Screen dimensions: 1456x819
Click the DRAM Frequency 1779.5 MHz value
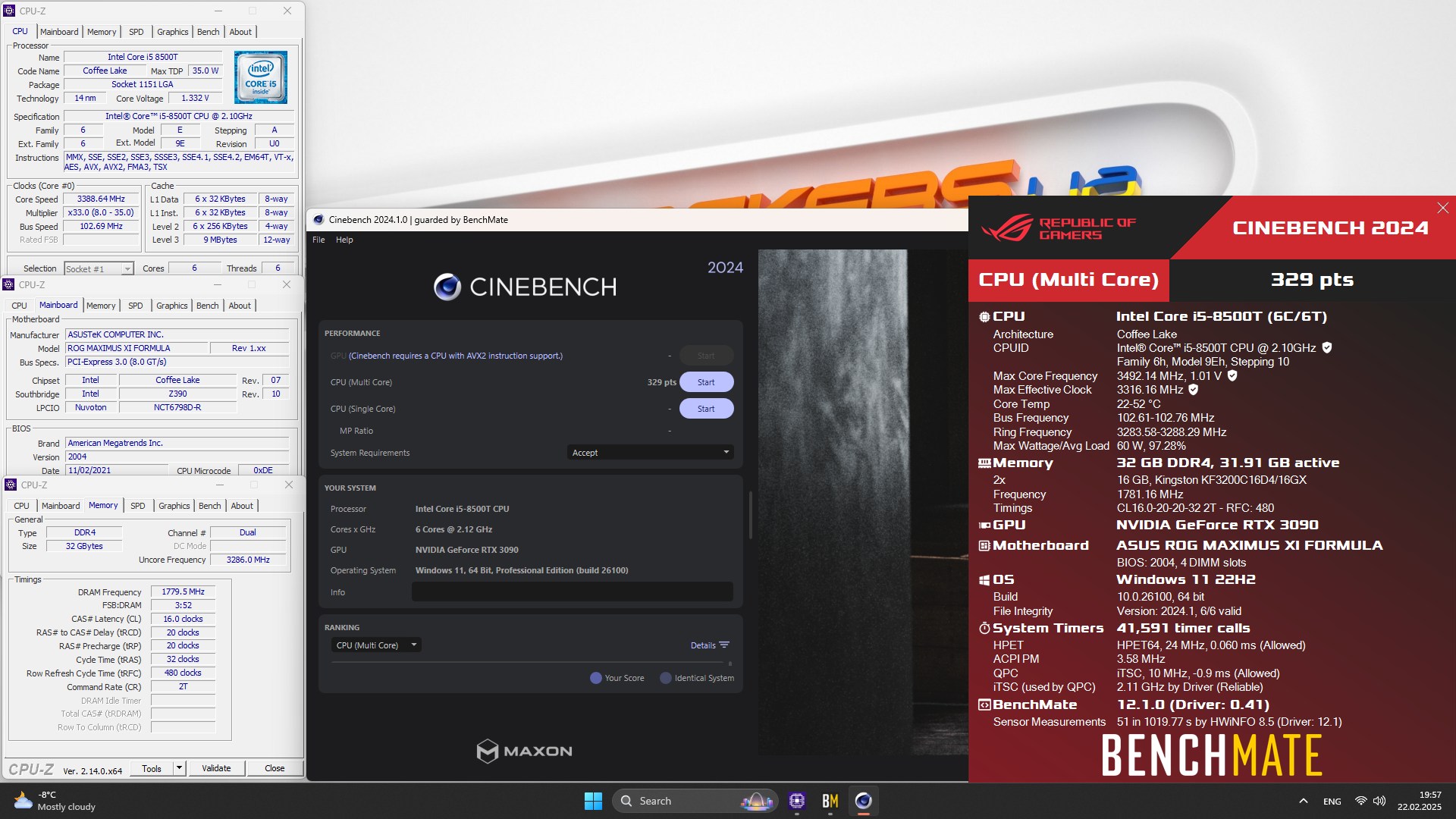[x=183, y=592]
